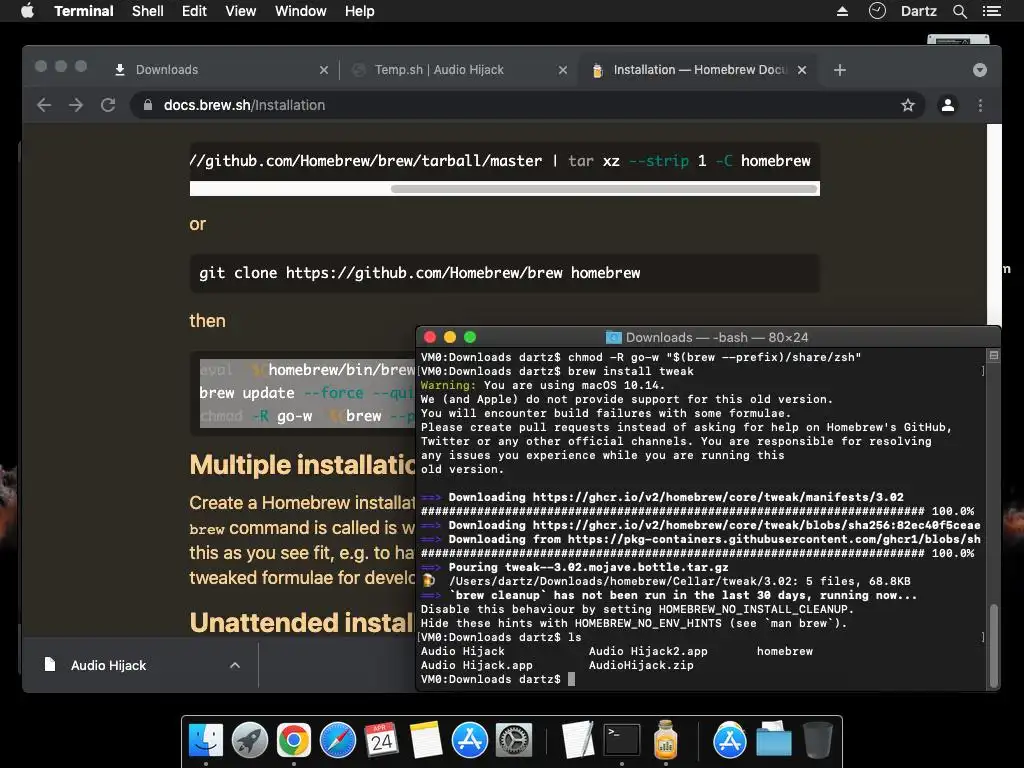The height and width of the screenshot is (768, 1024).
Task: Open the tab search dropdown arrow
Action: 980,70
